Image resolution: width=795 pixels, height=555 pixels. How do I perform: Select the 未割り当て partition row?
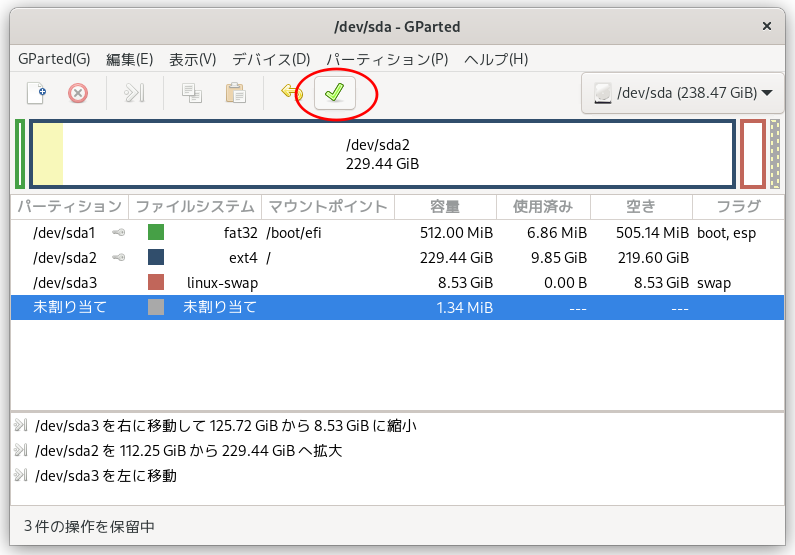click(398, 307)
